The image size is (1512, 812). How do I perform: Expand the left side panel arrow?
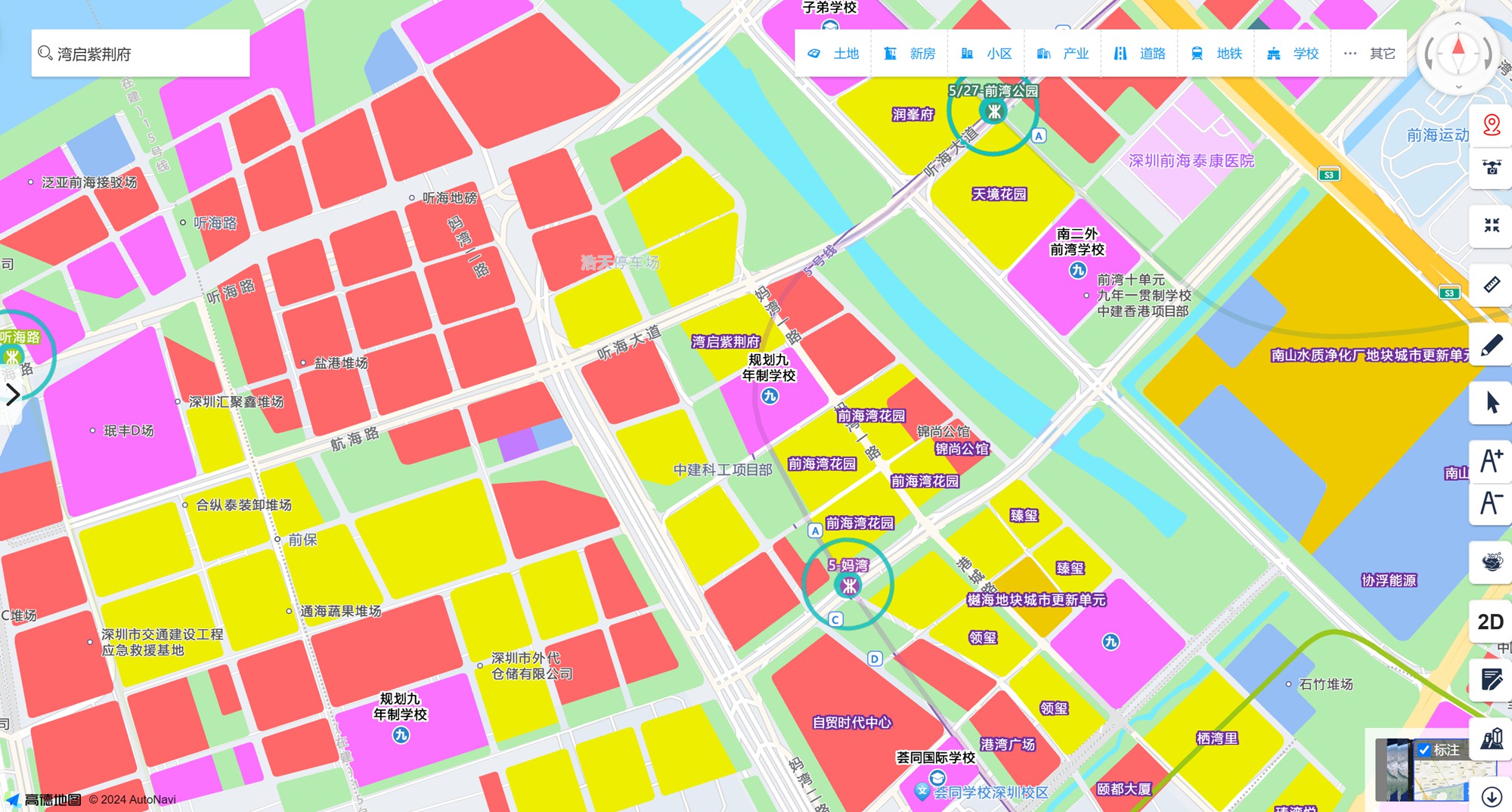pos(12,395)
